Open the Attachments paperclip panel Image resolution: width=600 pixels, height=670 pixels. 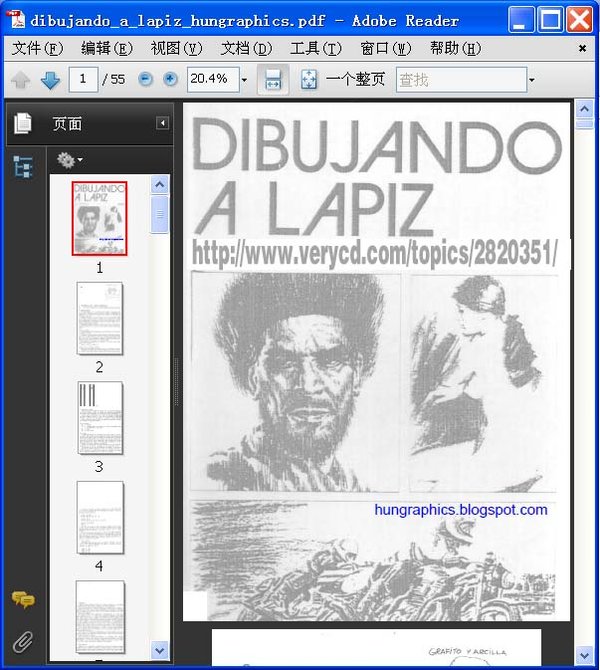pos(23,642)
